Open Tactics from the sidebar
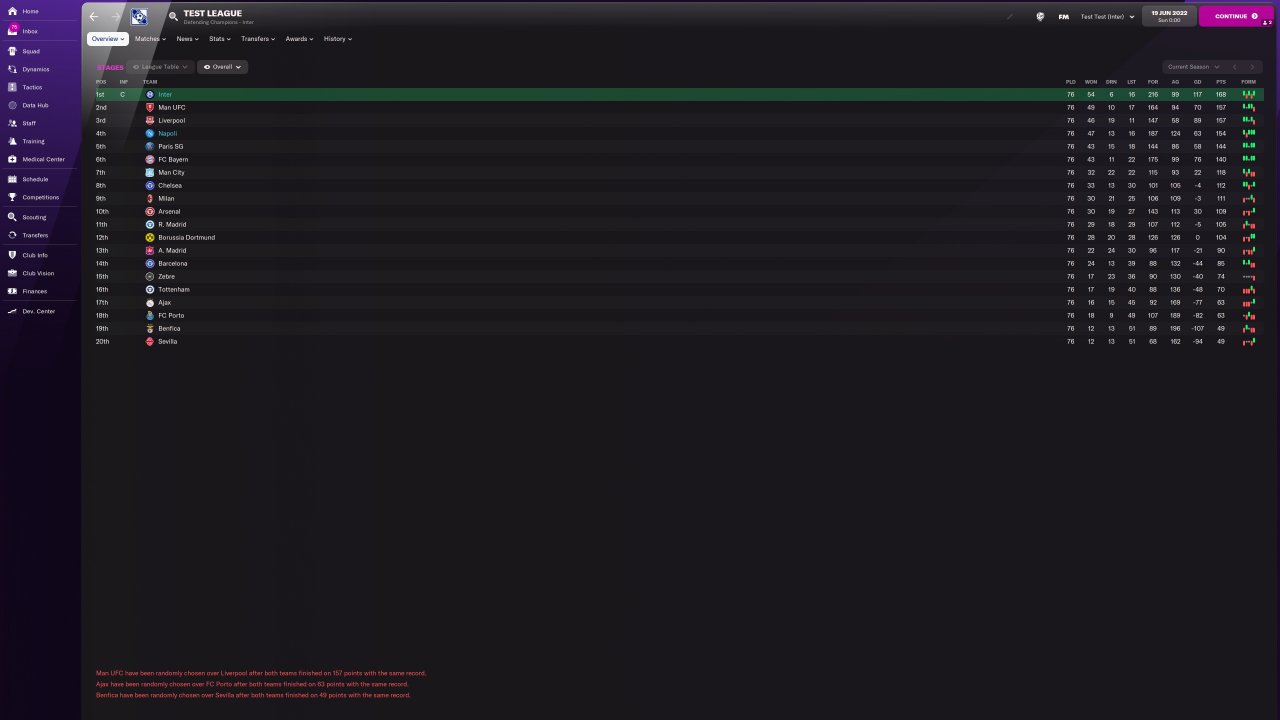The height and width of the screenshot is (720, 1280). 32,87
